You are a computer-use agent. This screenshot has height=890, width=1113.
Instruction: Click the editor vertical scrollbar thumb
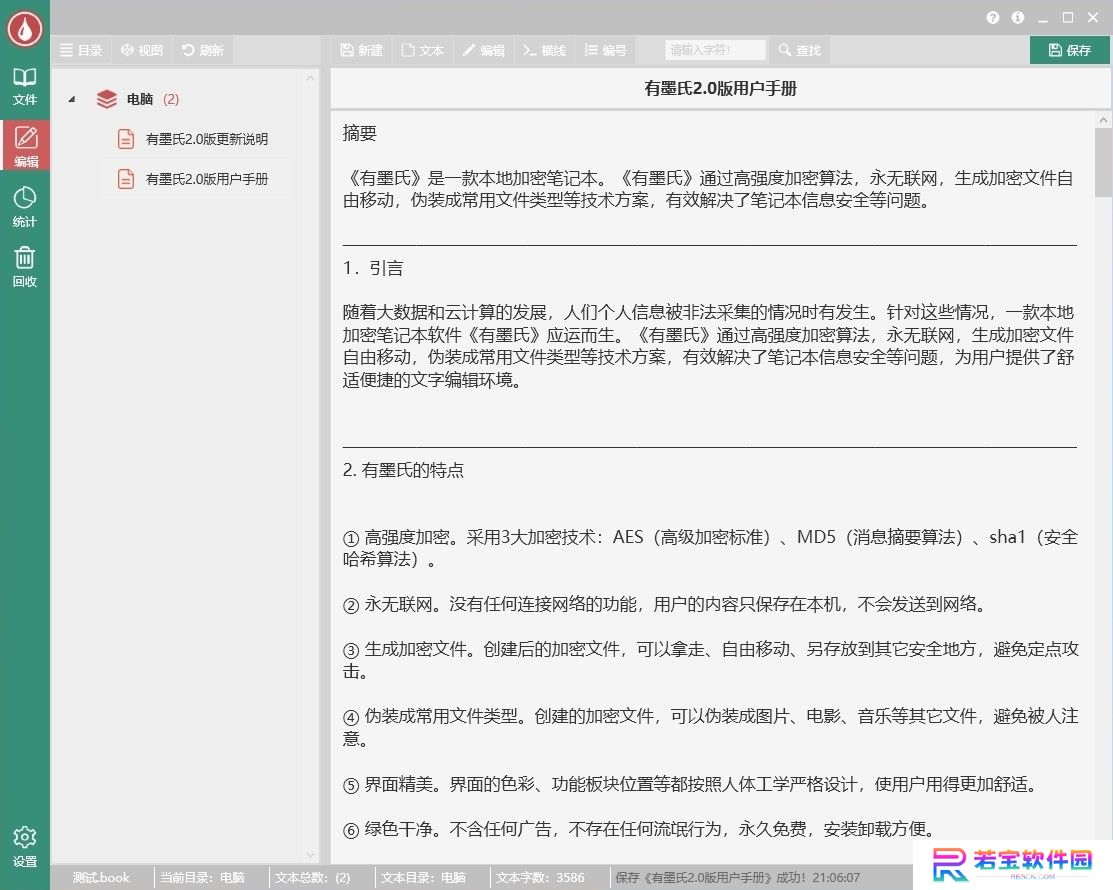(1103, 164)
